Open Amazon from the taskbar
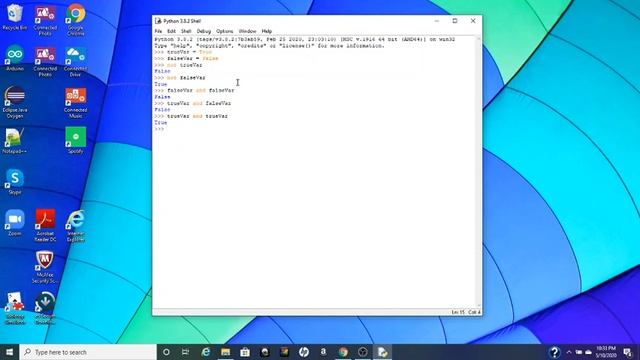This screenshot has height=360, width=640. coord(323,352)
